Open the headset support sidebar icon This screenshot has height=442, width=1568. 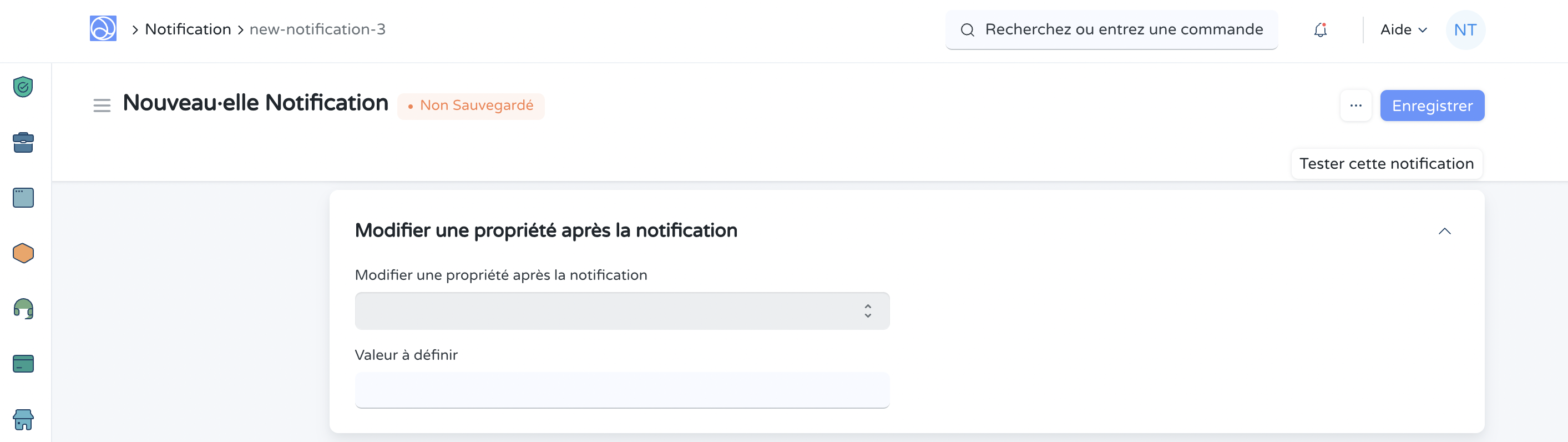(23, 309)
